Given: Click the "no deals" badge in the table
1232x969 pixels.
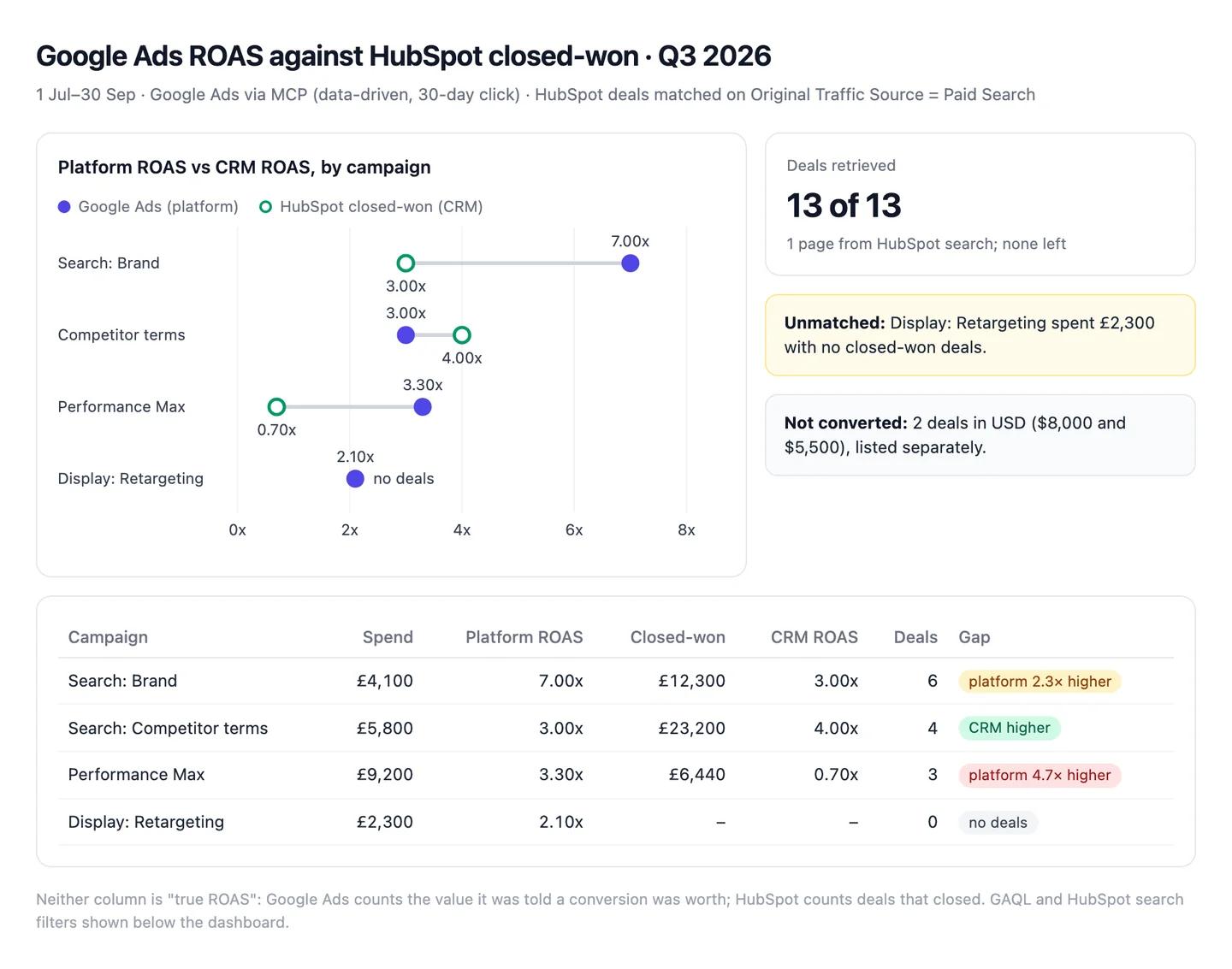Looking at the screenshot, I should coord(998,823).
